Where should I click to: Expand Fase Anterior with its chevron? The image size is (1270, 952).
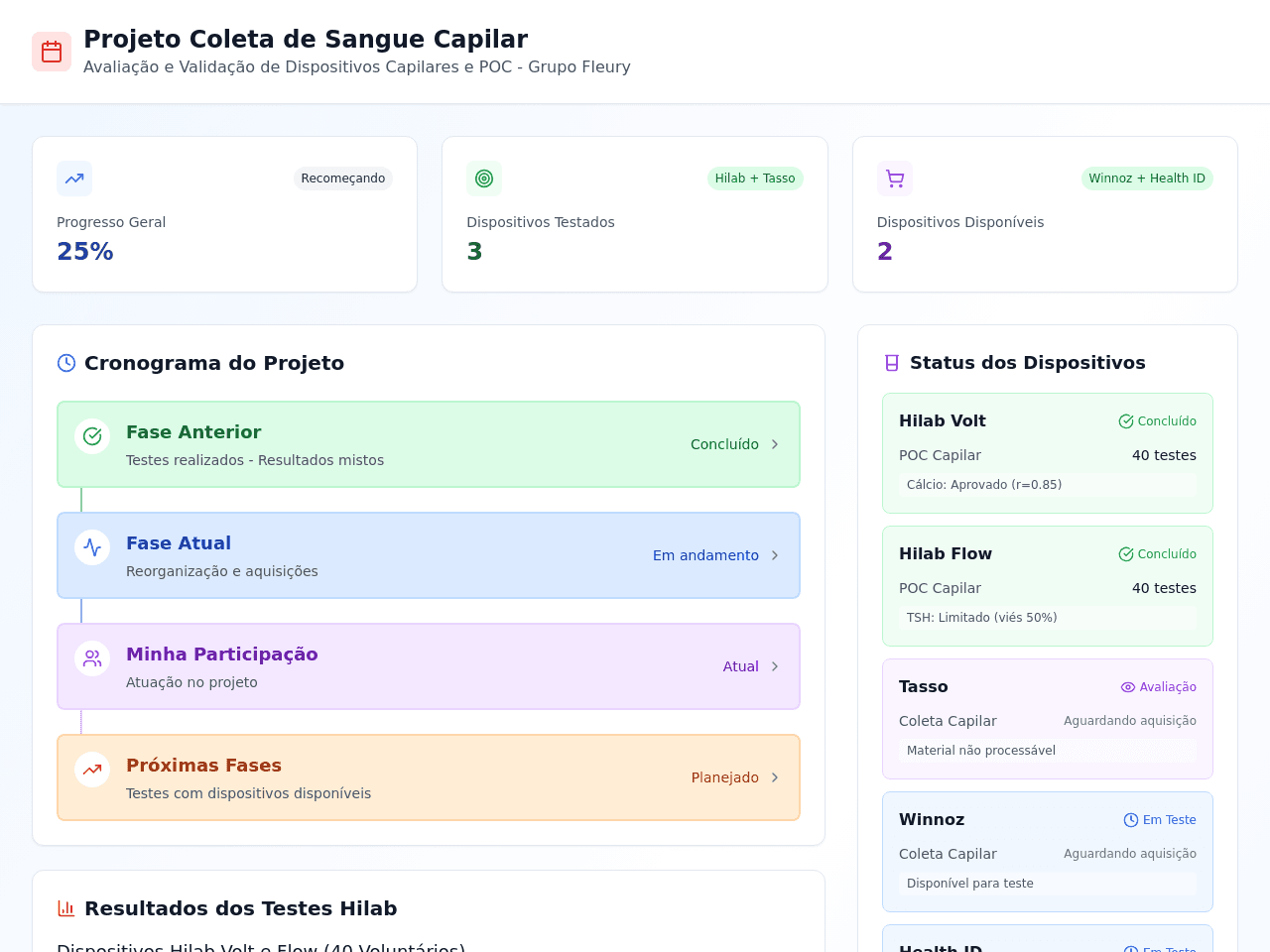coord(775,444)
